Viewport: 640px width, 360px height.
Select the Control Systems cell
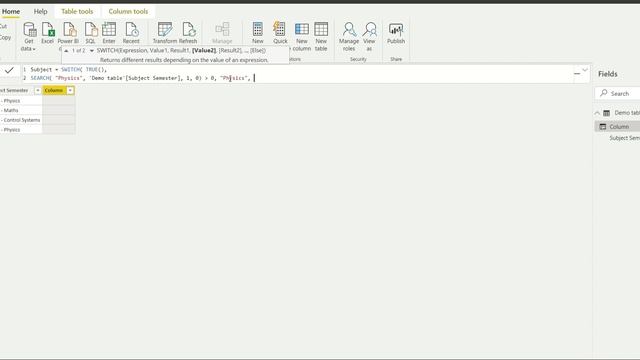point(21,120)
